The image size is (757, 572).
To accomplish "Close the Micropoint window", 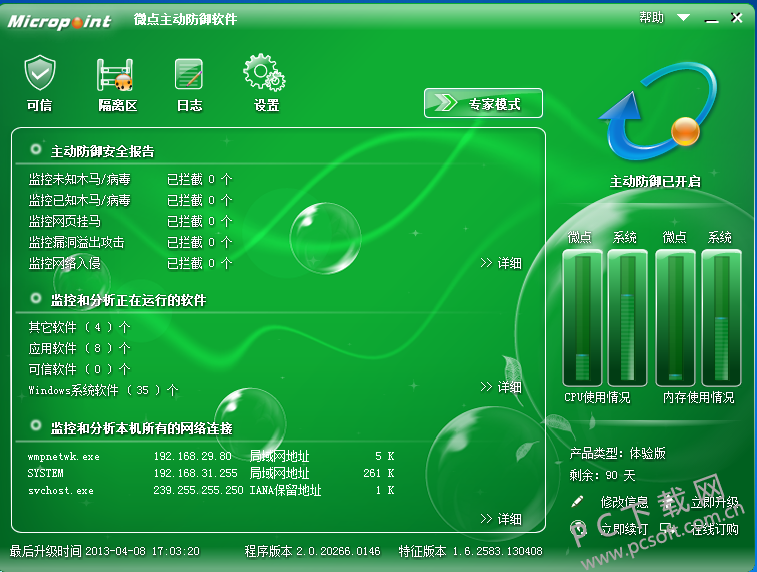I will (737, 18).
